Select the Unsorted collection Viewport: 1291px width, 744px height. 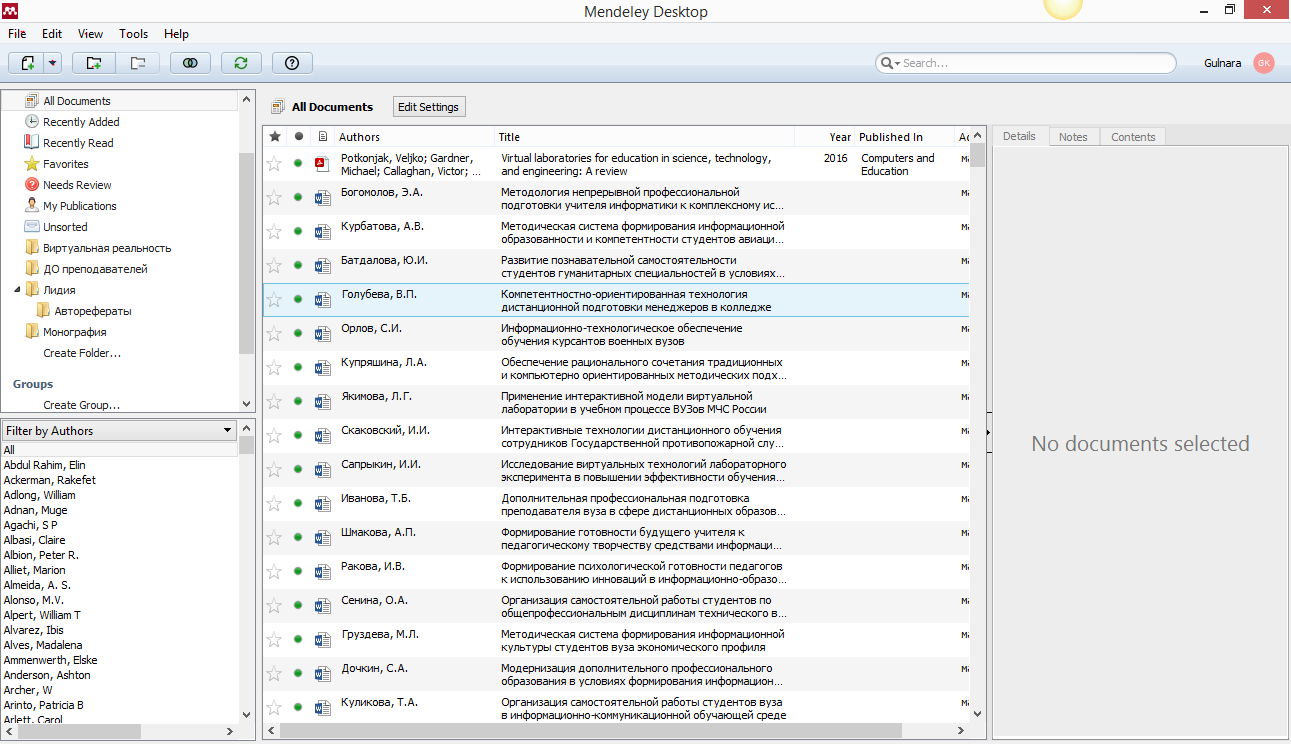65,227
